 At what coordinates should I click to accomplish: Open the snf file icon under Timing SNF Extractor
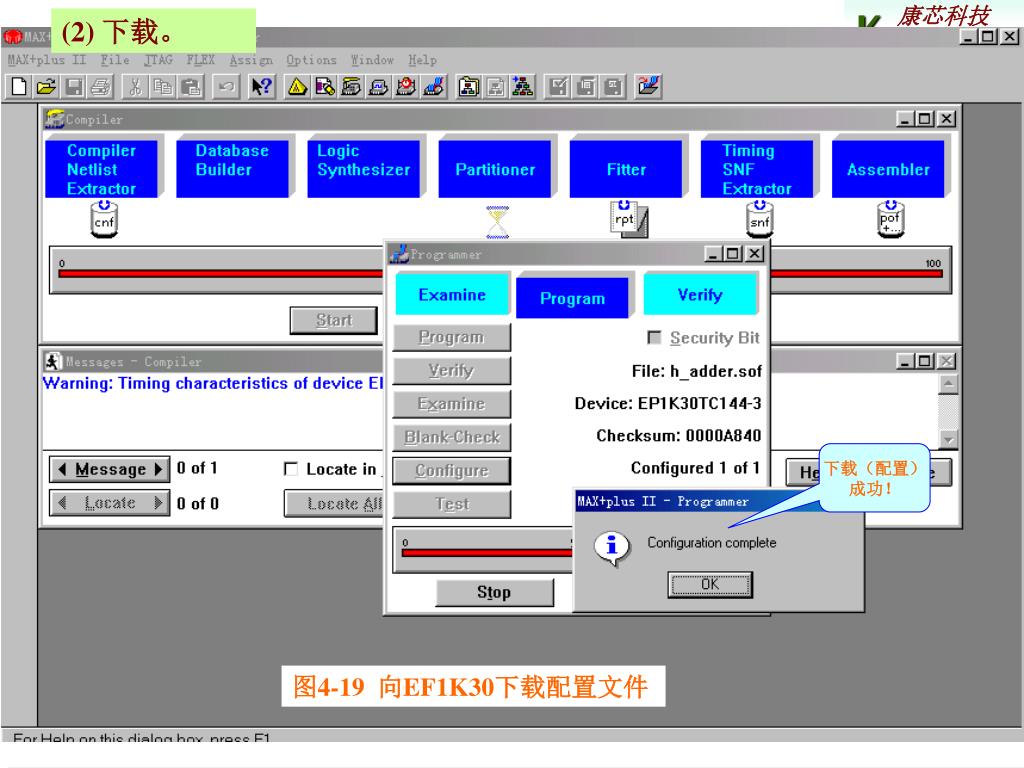pos(760,219)
